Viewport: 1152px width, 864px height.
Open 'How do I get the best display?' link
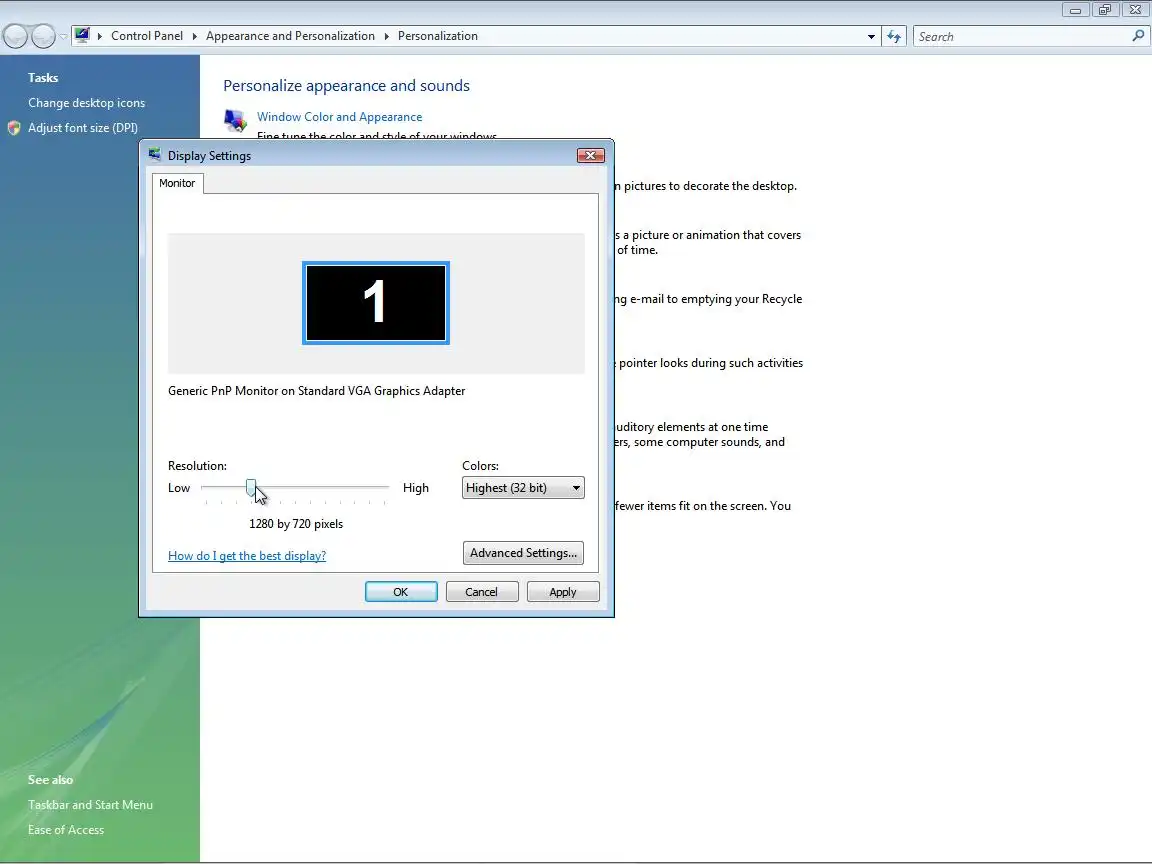tap(247, 555)
